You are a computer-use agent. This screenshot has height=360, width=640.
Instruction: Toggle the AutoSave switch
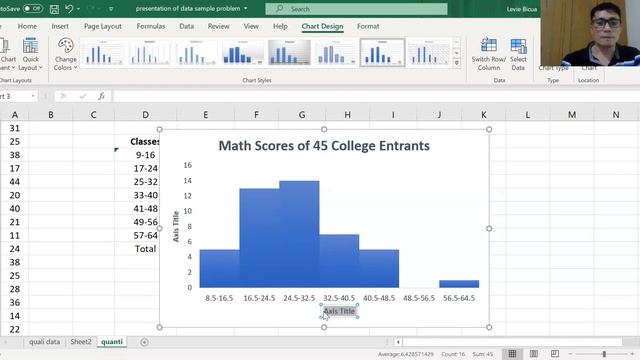tap(32, 8)
